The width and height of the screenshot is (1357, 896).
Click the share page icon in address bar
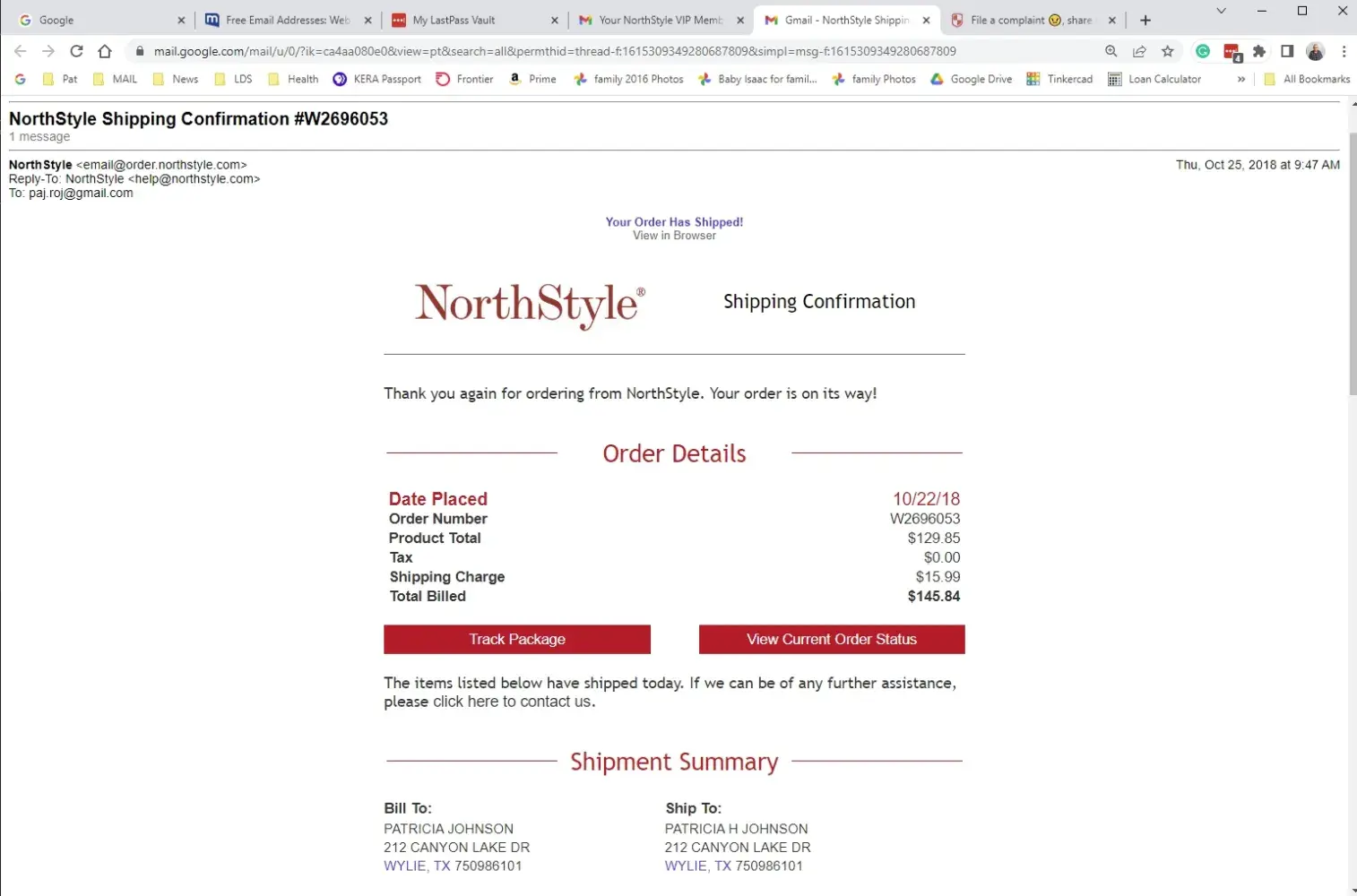coord(1139,51)
